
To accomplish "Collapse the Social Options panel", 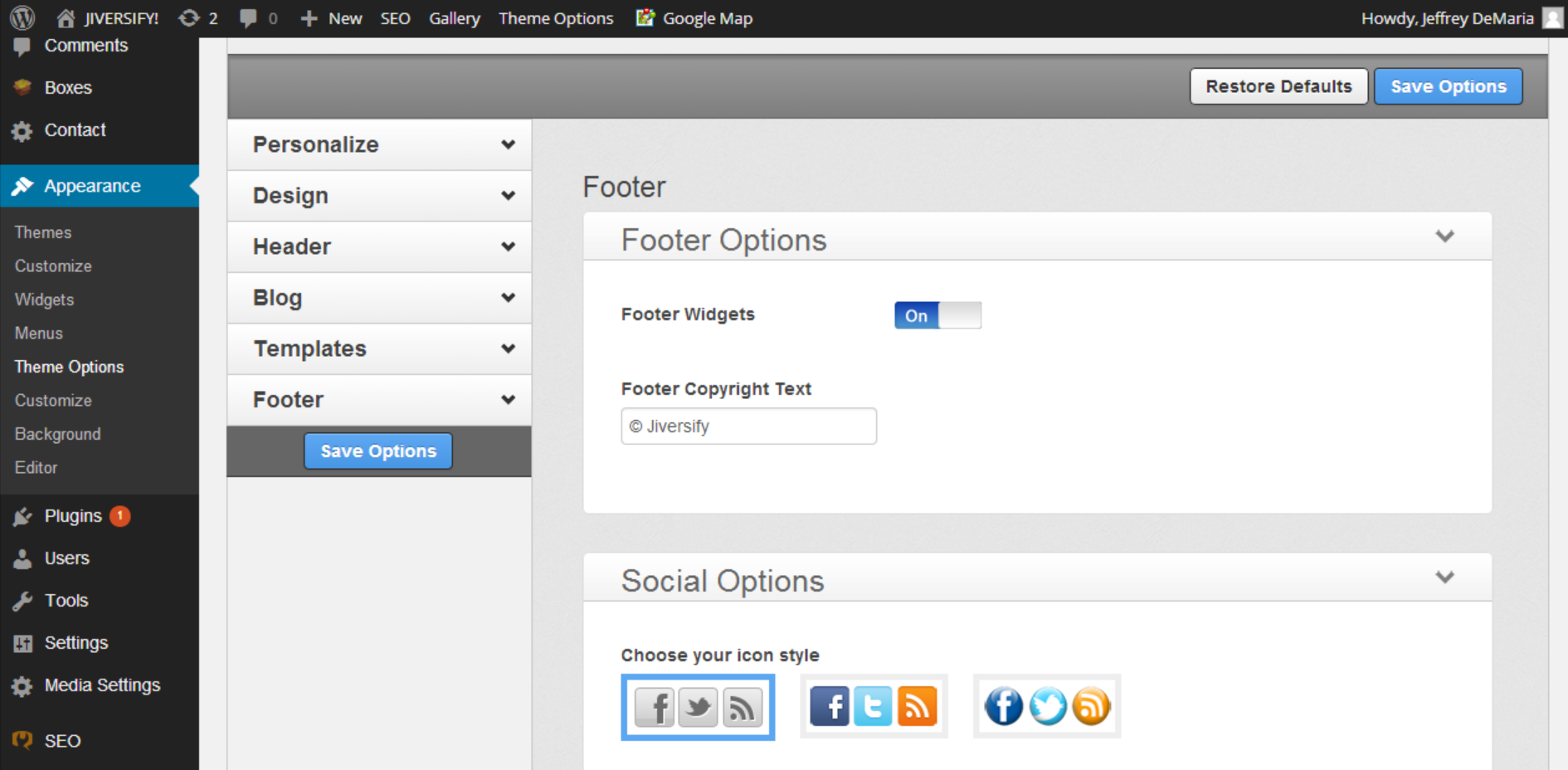I will tap(1444, 577).
